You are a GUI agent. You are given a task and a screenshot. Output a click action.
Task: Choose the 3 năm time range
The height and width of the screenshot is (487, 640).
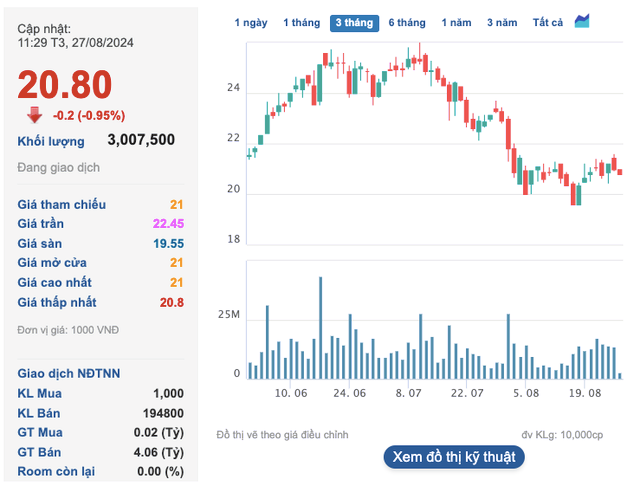point(503,22)
